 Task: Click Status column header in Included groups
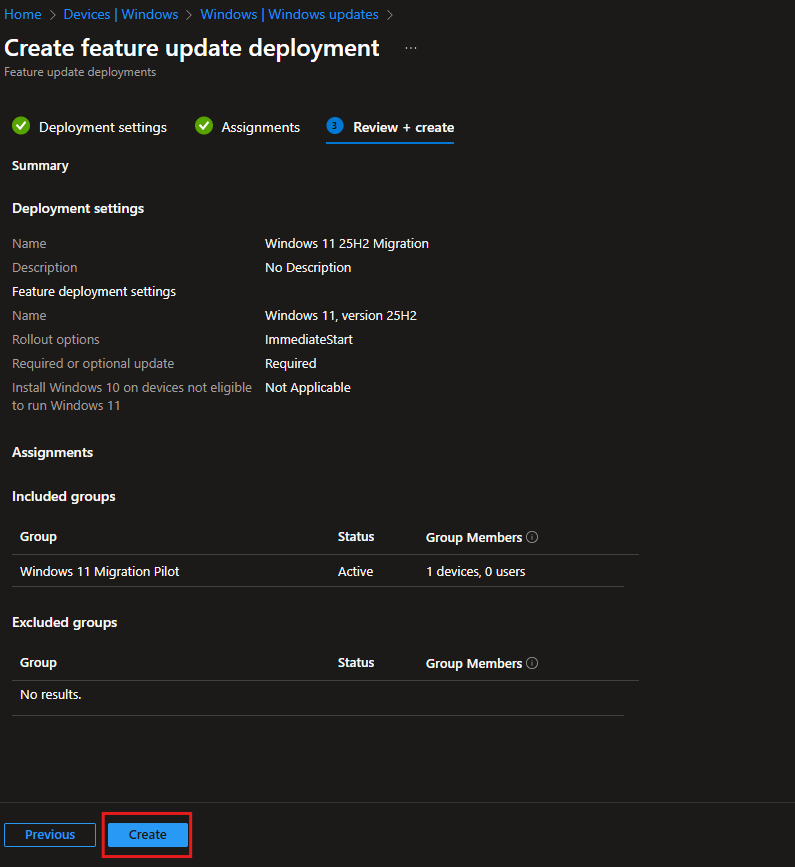356,537
